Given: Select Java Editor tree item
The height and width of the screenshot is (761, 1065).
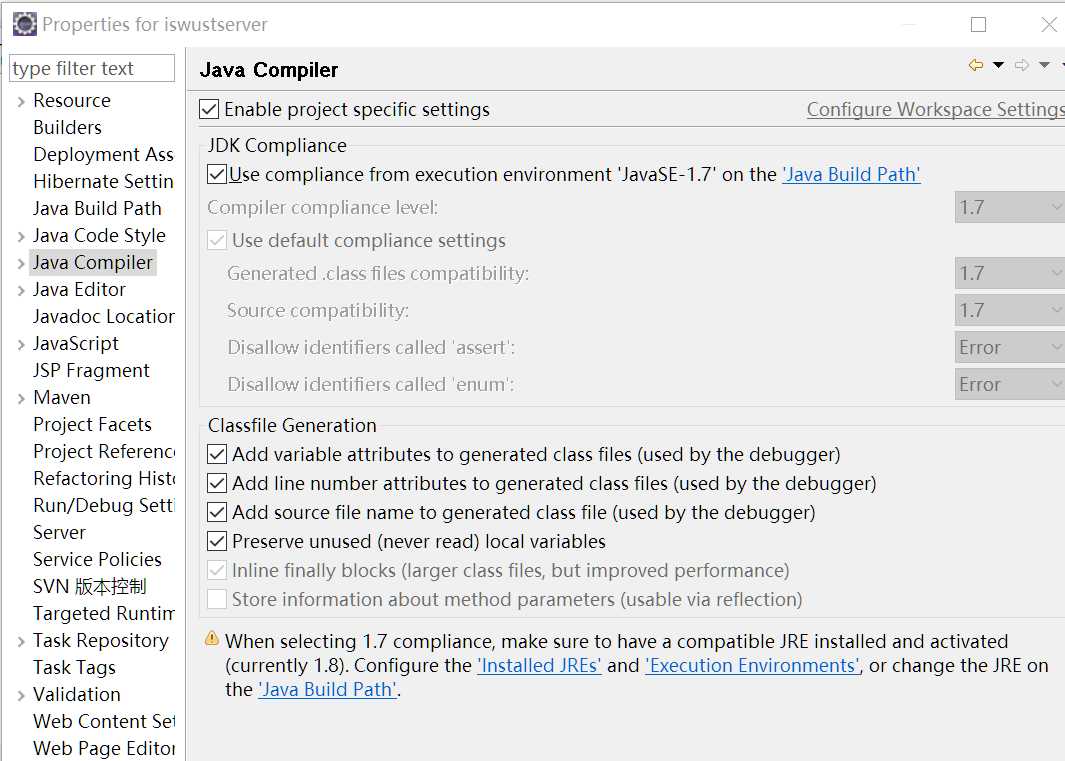Looking at the screenshot, I should click(x=79, y=289).
